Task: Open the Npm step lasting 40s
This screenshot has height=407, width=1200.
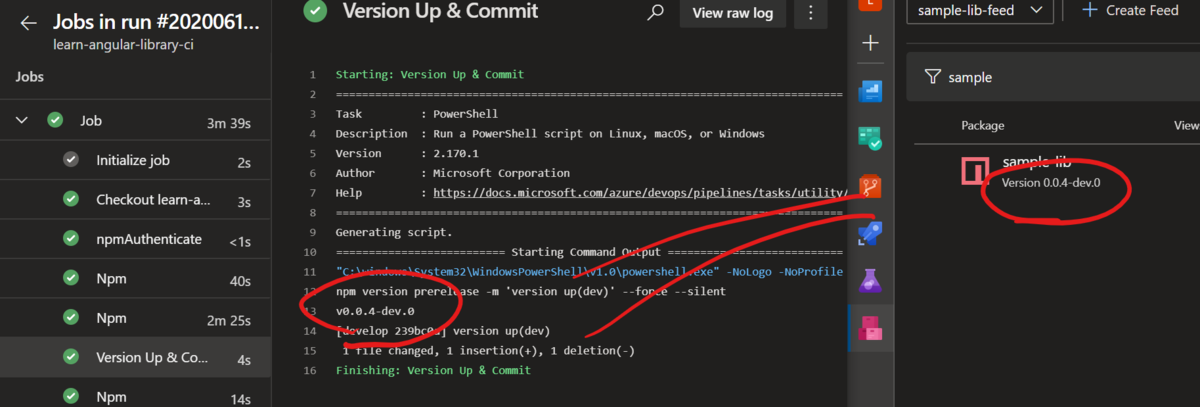Action: click(x=135, y=280)
